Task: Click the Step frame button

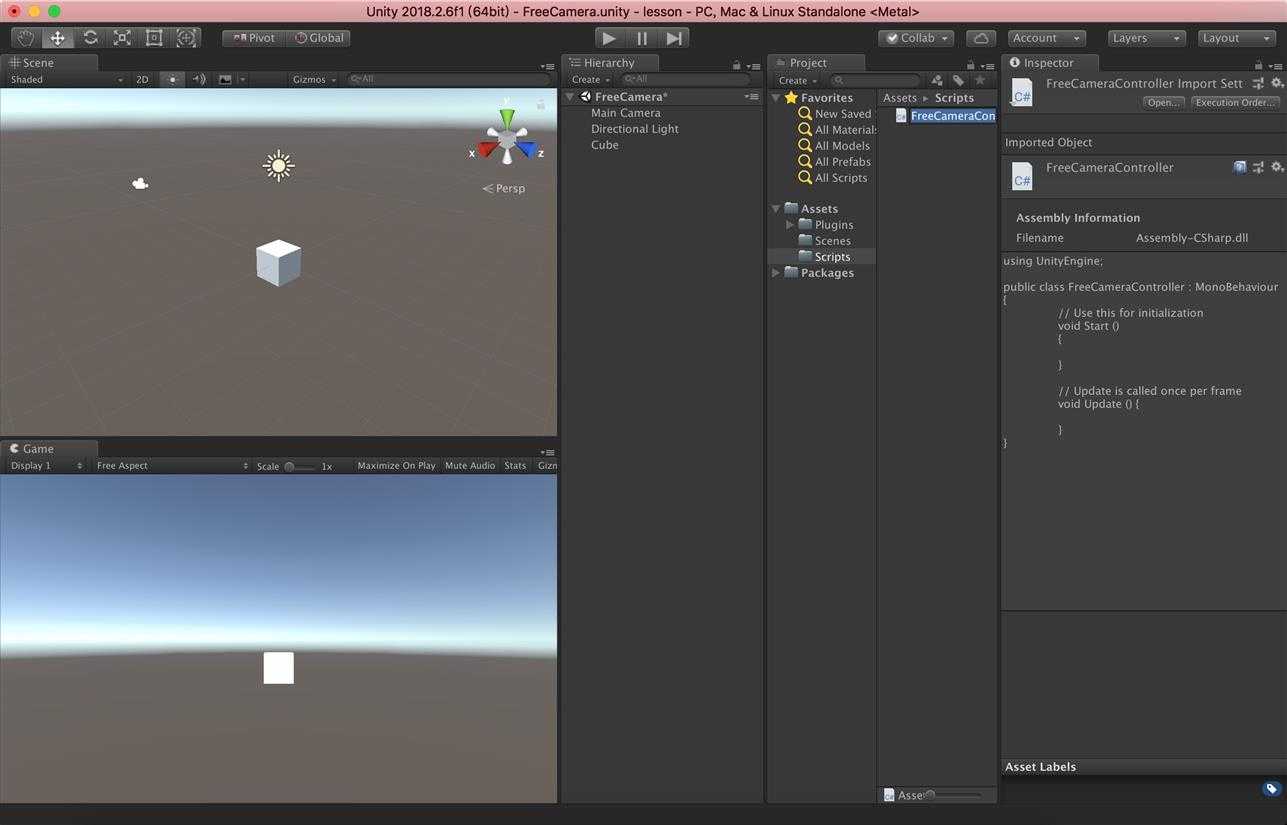Action: coord(674,38)
